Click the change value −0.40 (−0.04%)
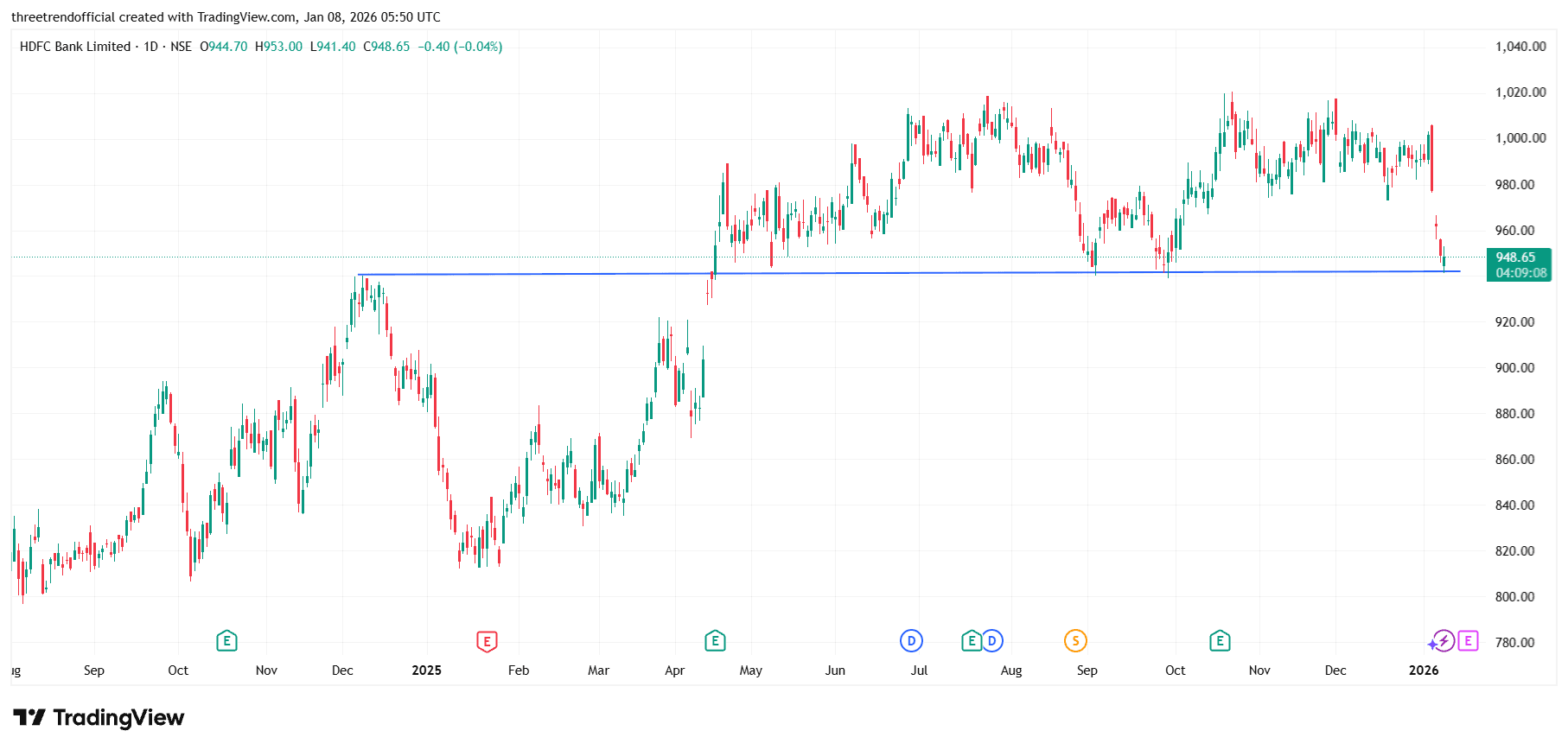 click(460, 47)
